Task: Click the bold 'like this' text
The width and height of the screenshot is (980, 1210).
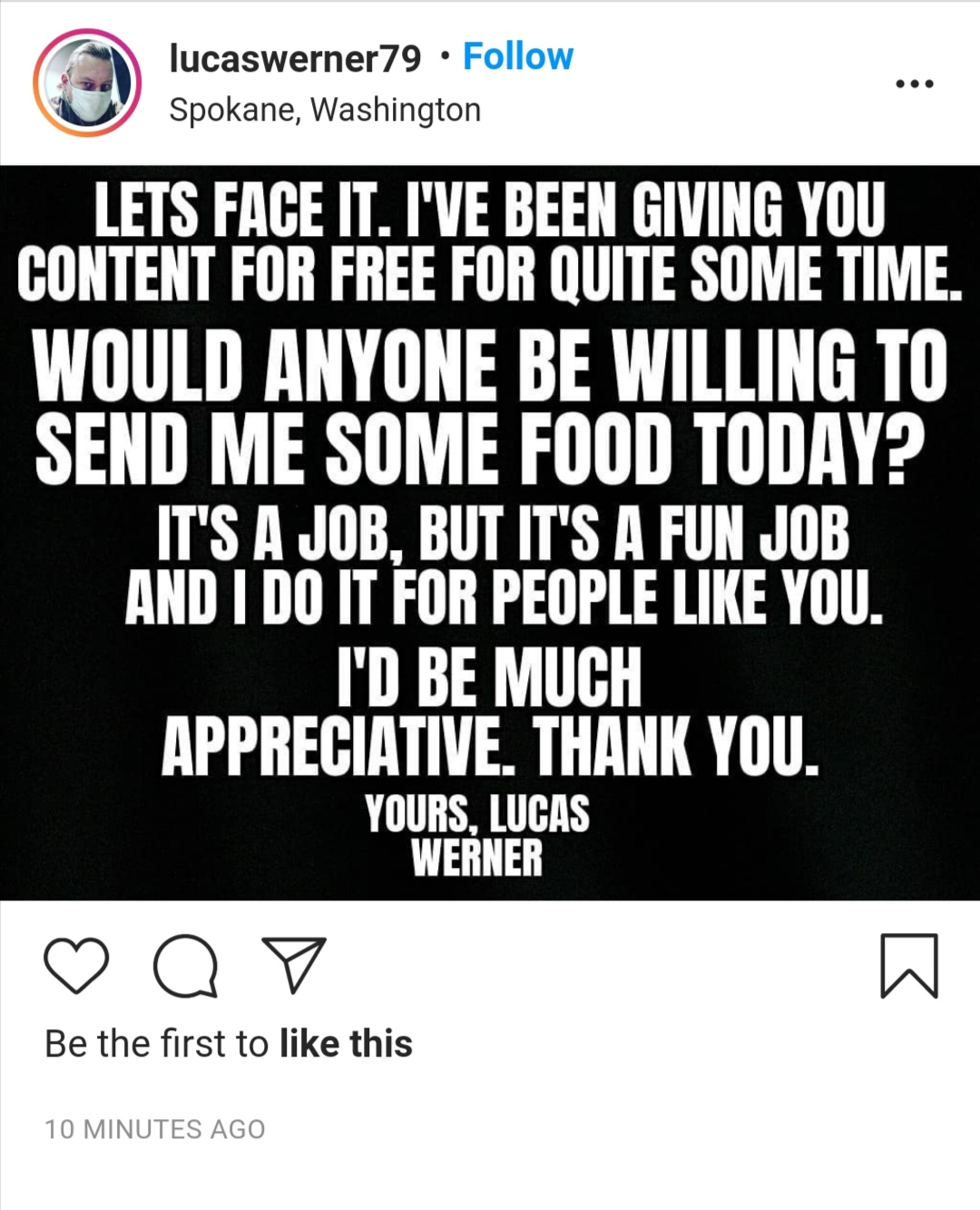Action: click(x=346, y=1044)
